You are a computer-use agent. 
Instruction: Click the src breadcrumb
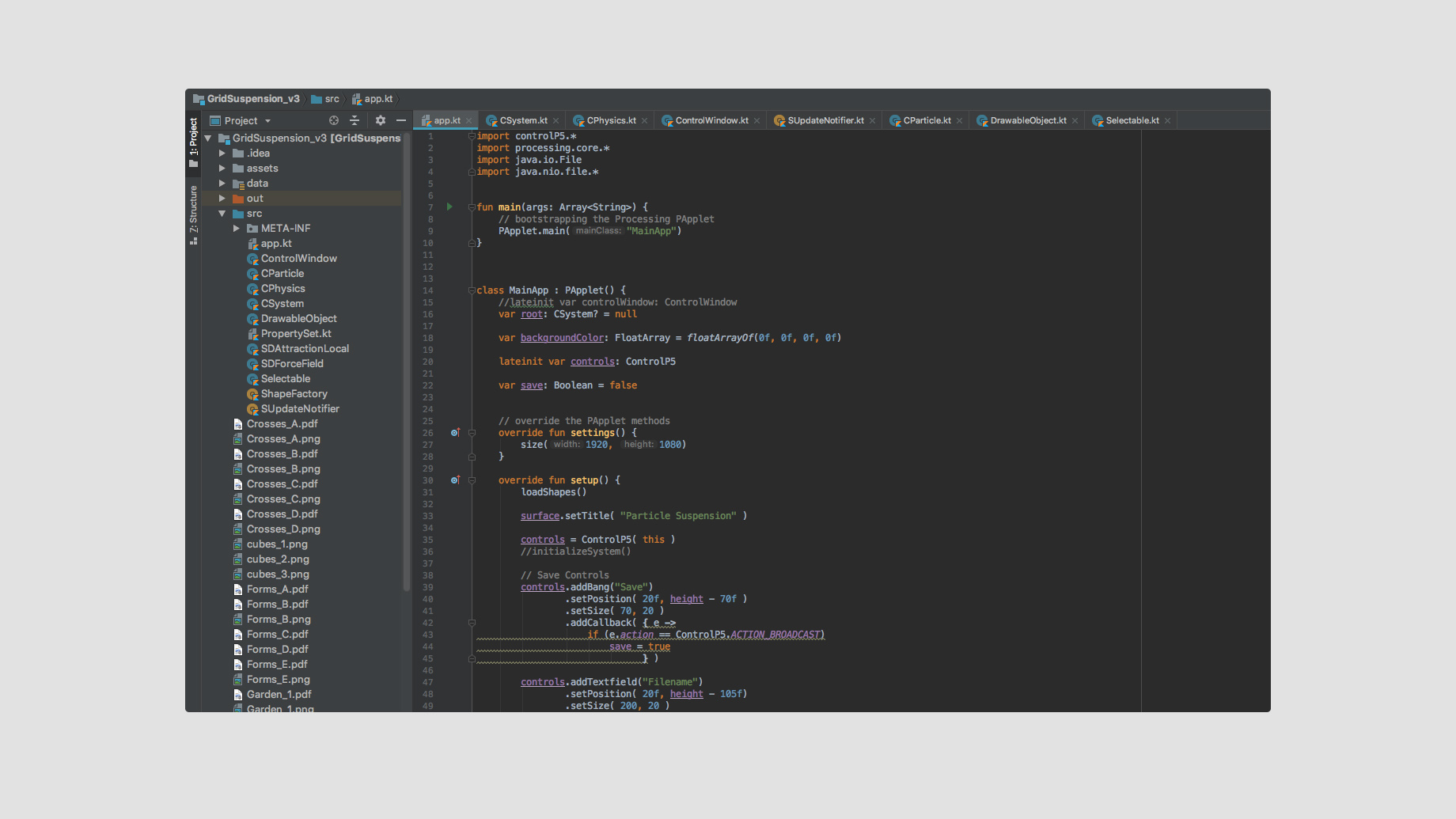332,99
